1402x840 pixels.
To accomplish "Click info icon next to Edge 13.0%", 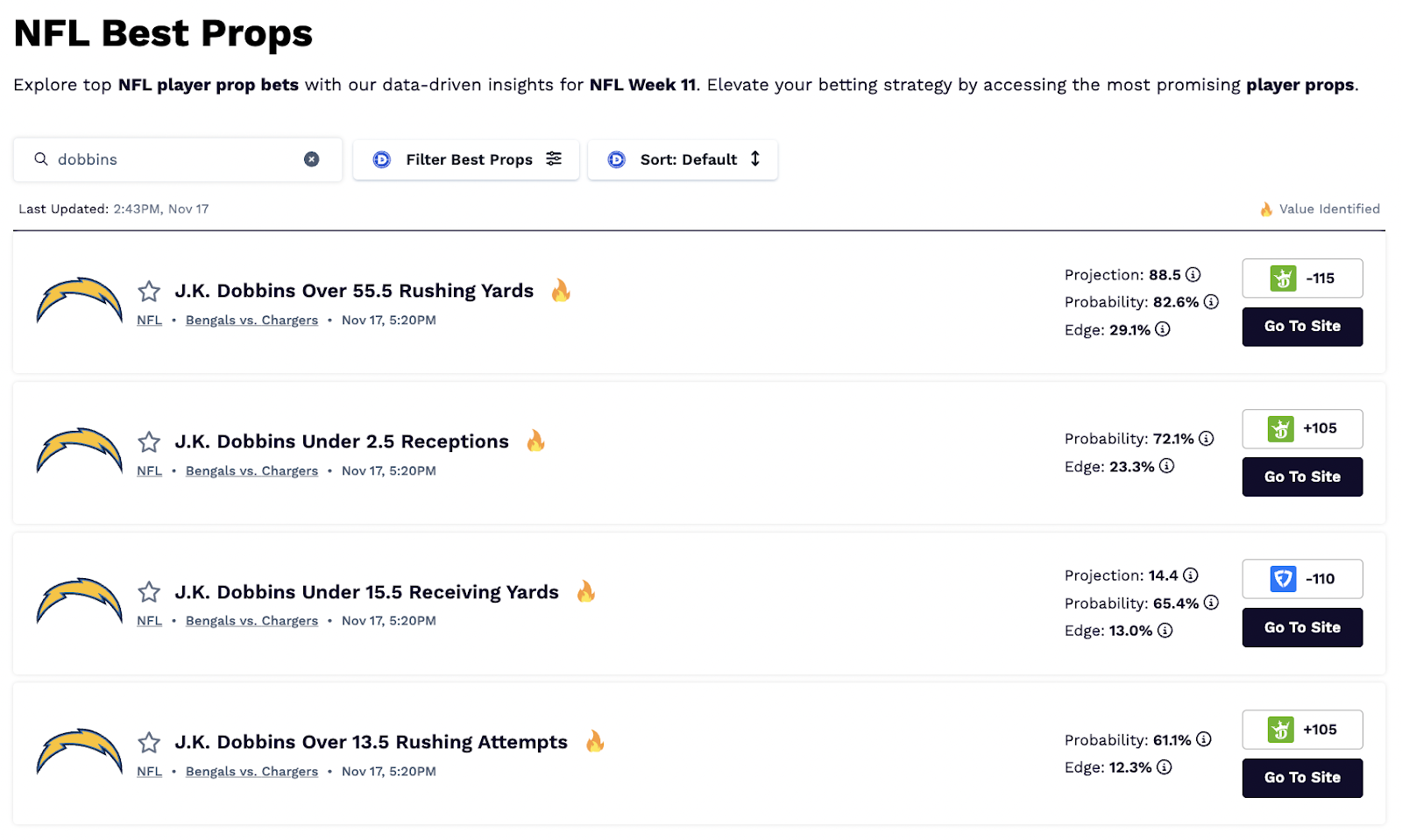I will pos(1165,631).
